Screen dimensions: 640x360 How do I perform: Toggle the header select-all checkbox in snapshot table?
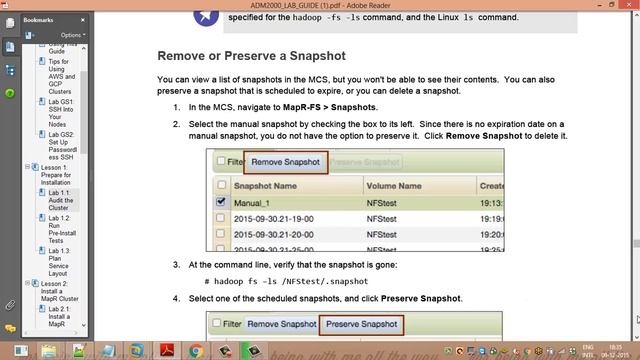(221, 184)
